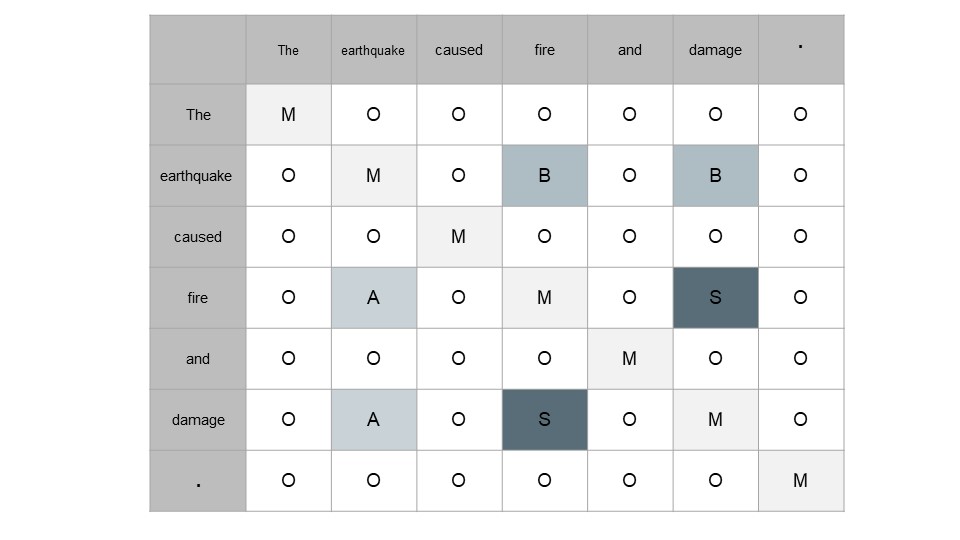Click the 'fire' row header
The height and width of the screenshot is (540, 960).
198,298
